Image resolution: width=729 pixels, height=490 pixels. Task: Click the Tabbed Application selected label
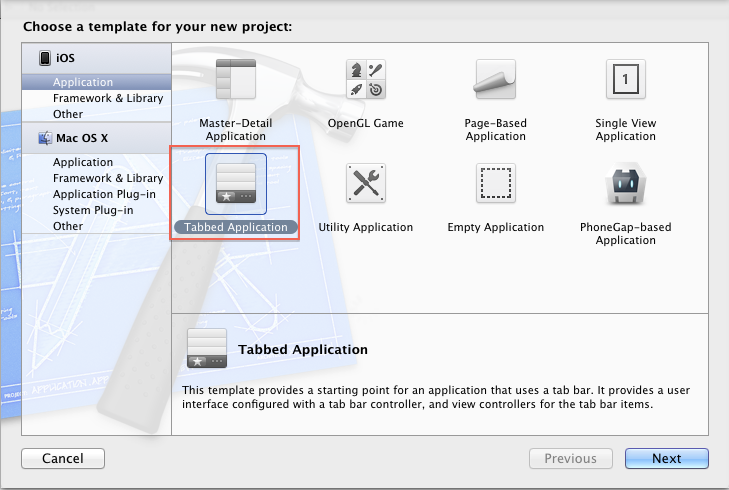click(x=236, y=227)
